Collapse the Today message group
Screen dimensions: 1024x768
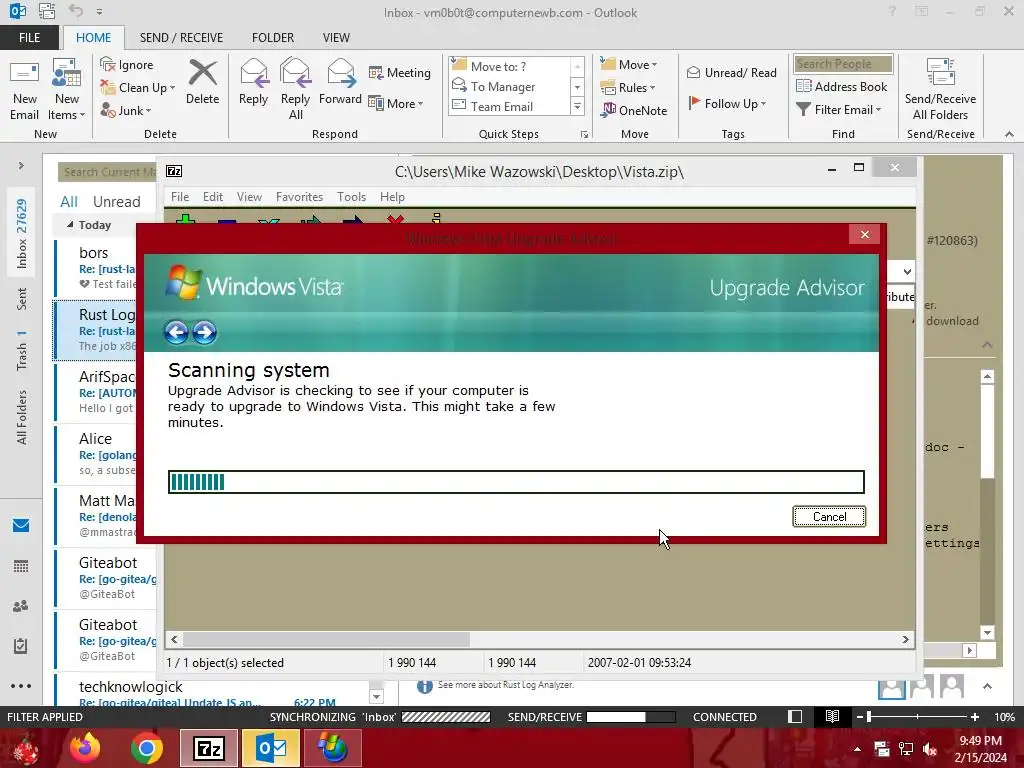point(70,225)
